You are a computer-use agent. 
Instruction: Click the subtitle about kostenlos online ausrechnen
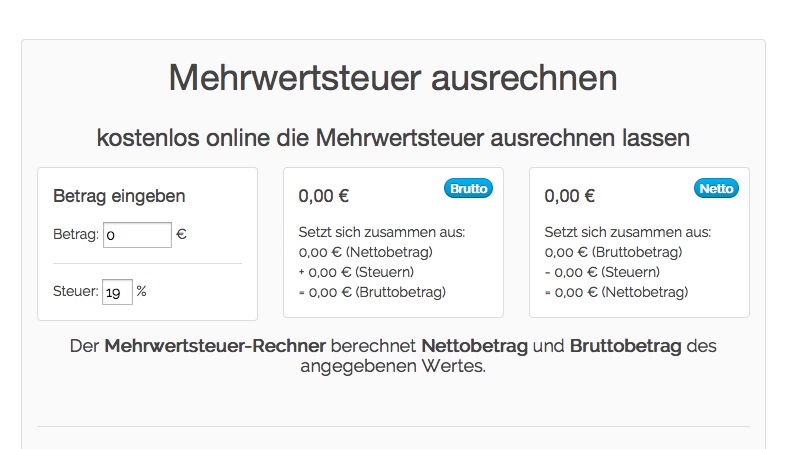point(393,138)
